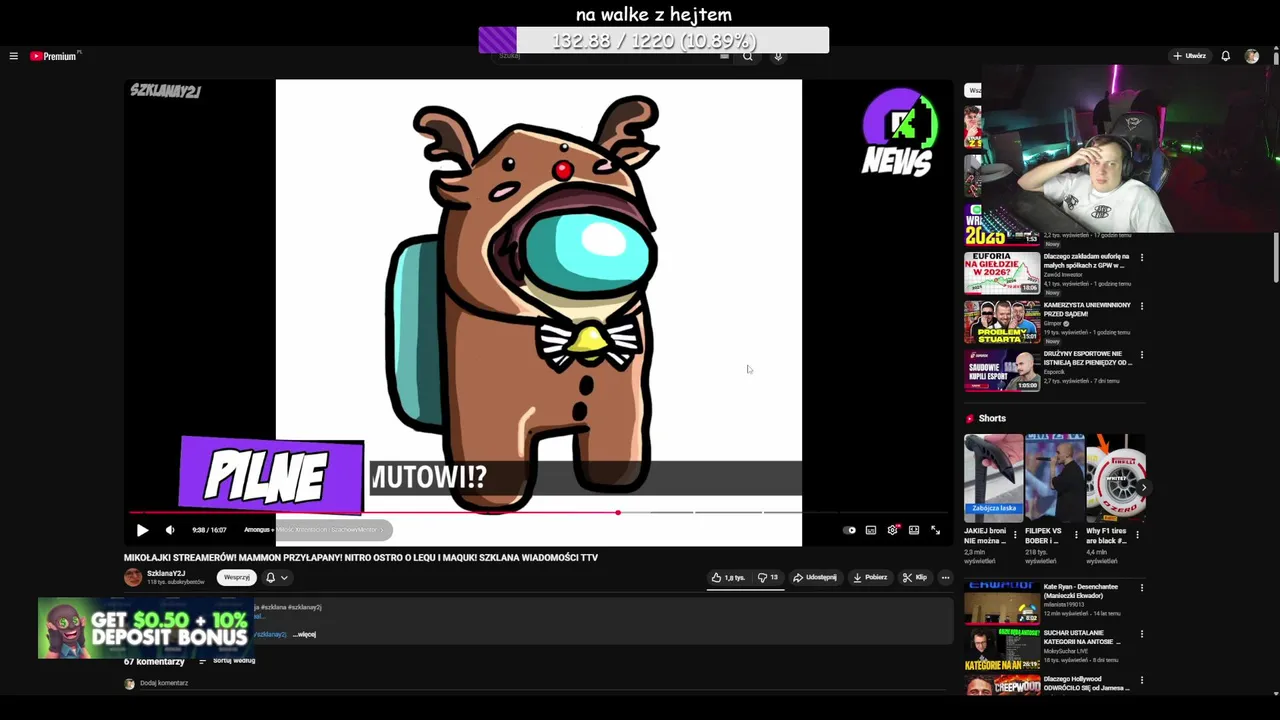This screenshot has height=720, width=1280.
Task: Open Drużyny esportowe nie istnieją video
Action: 1087,358
